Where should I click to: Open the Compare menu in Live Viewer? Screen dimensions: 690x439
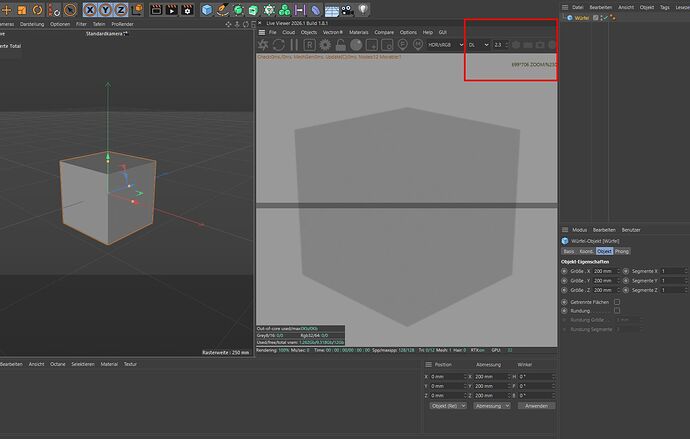click(384, 33)
